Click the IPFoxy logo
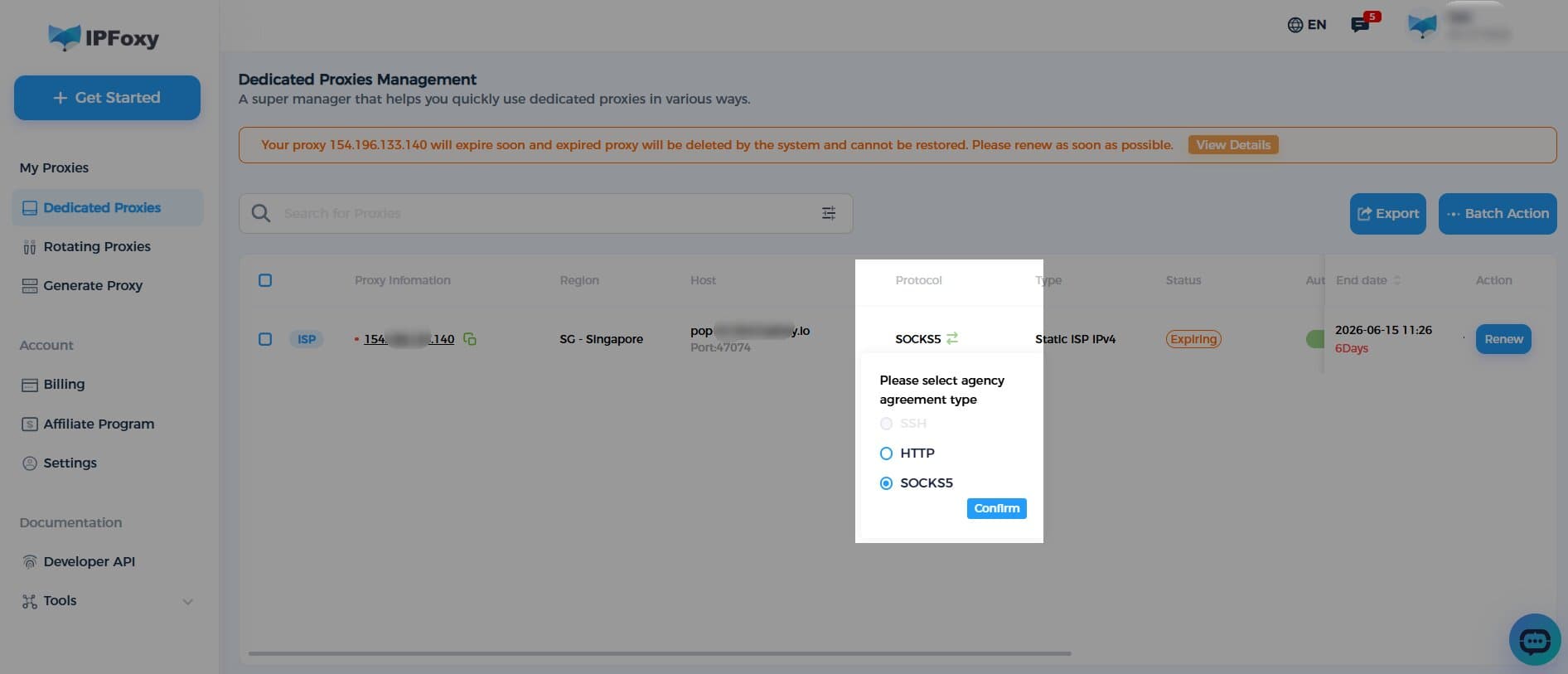Screen dimensions: 1568x674 [104, 38]
